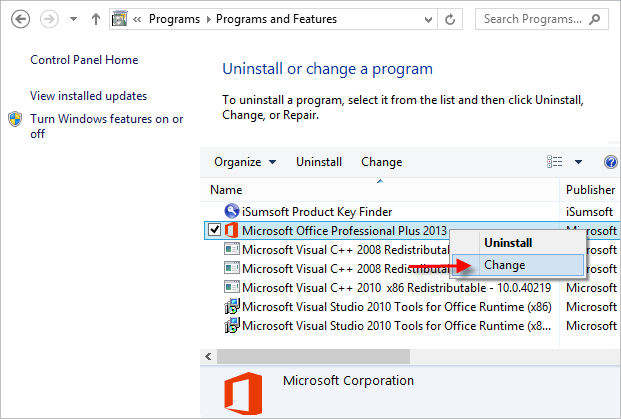Open Turn Windows features on or off
The image size is (621, 419).
click(x=107, y=126)
